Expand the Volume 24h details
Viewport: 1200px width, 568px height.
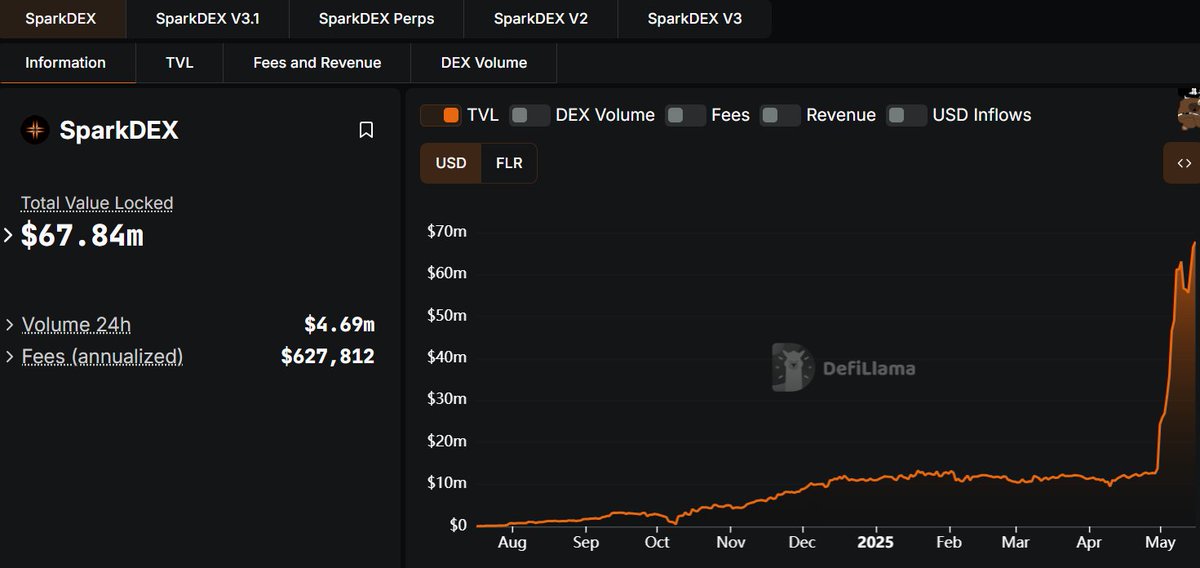click(x=10, y=325)
